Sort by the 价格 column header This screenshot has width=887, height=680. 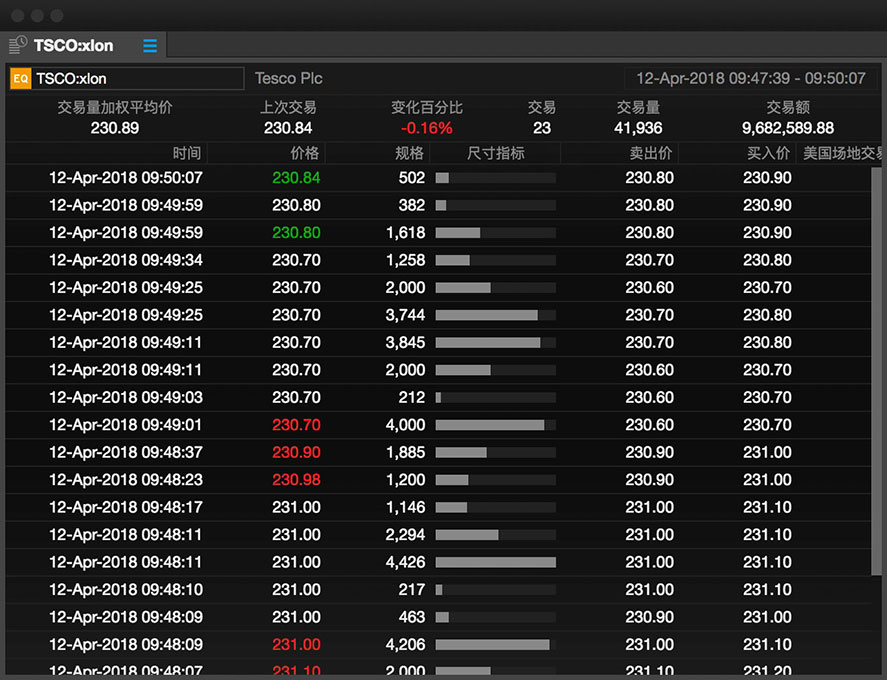(x=305, y=153)
